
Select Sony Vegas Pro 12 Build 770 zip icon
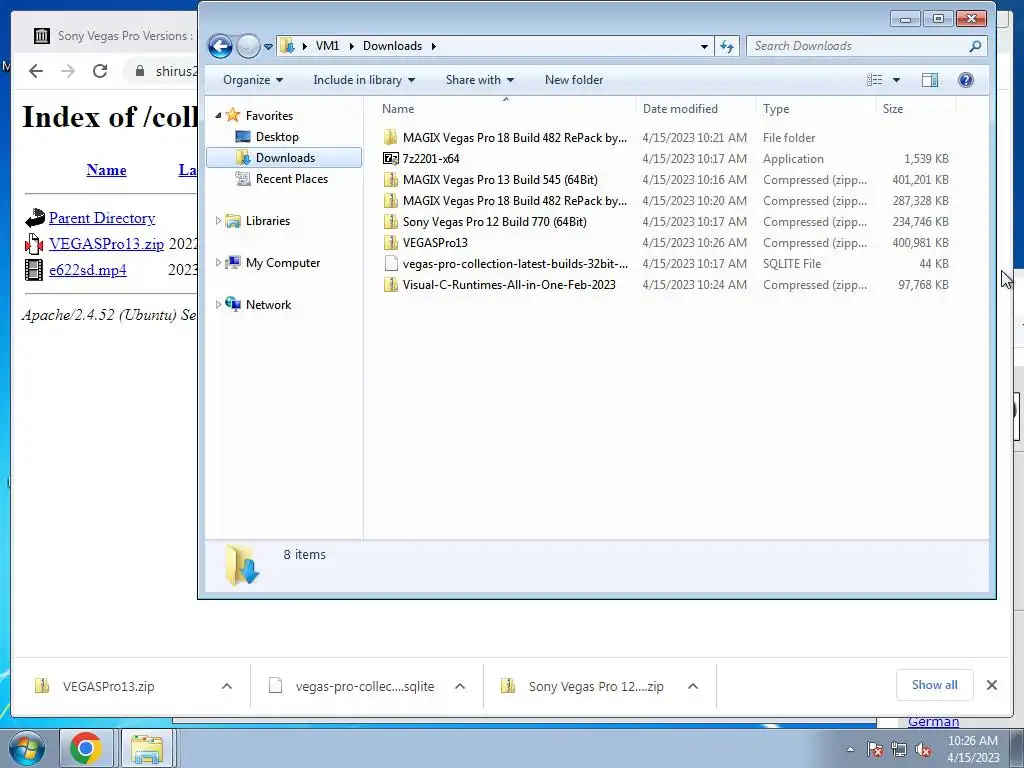[391, 221]
